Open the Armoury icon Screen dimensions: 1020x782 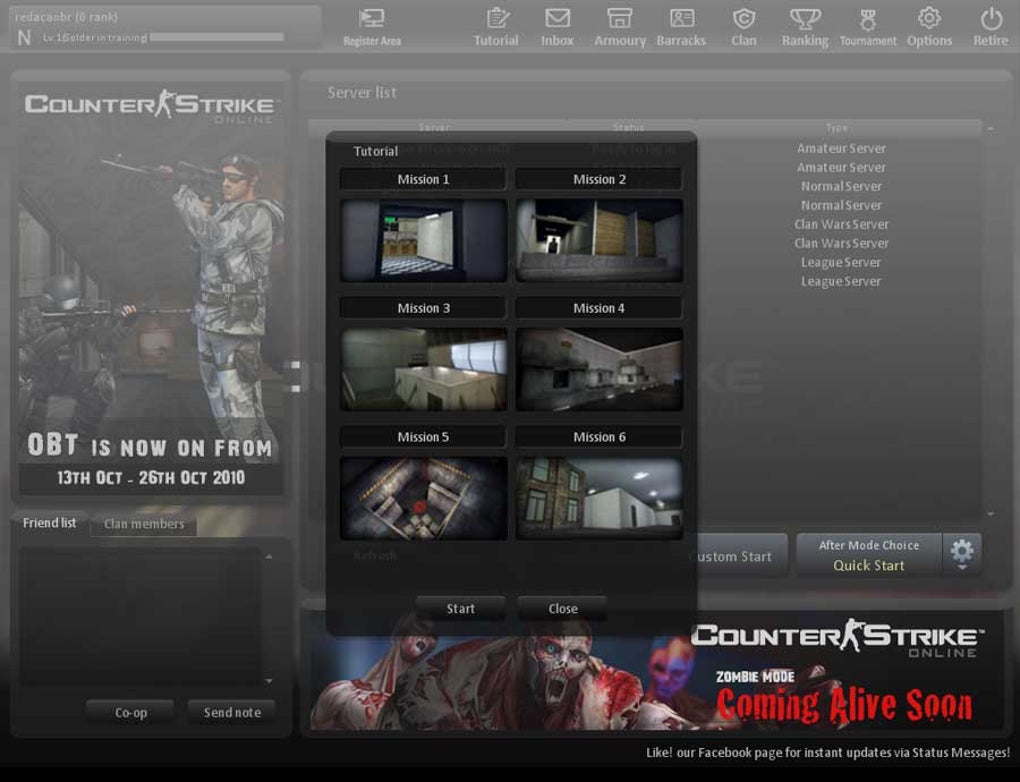coord(620,19)
